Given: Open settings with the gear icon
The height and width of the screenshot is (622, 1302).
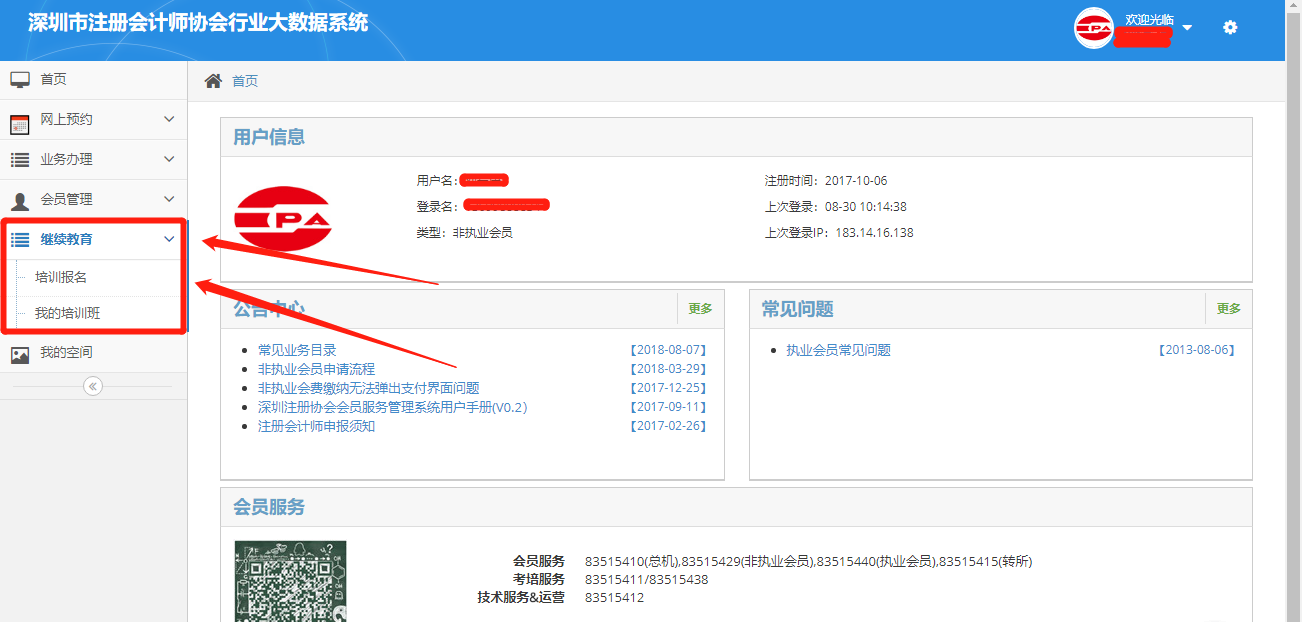Looking at the screenshot, I should [x=1230, y=27].
